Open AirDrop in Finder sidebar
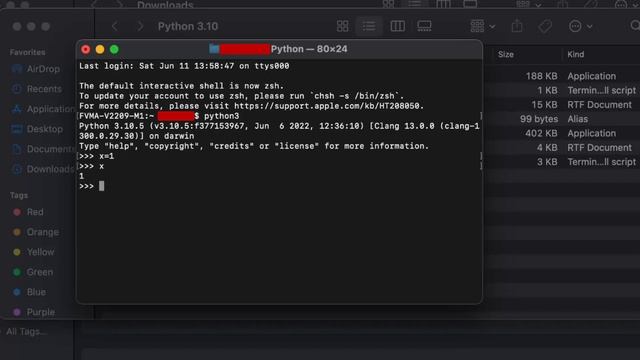The width and height of the screenshot is (640, 360). (x=36, y=69)
